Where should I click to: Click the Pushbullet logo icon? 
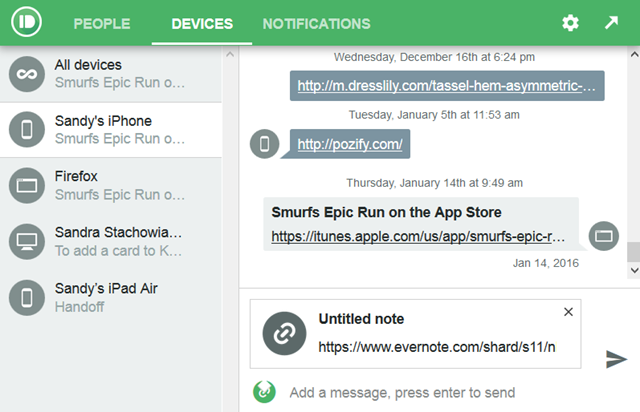click(27, 22)
